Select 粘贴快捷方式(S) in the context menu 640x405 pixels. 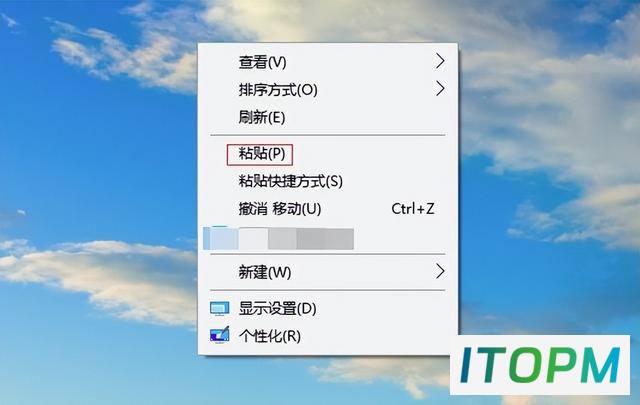click(328, 181)
